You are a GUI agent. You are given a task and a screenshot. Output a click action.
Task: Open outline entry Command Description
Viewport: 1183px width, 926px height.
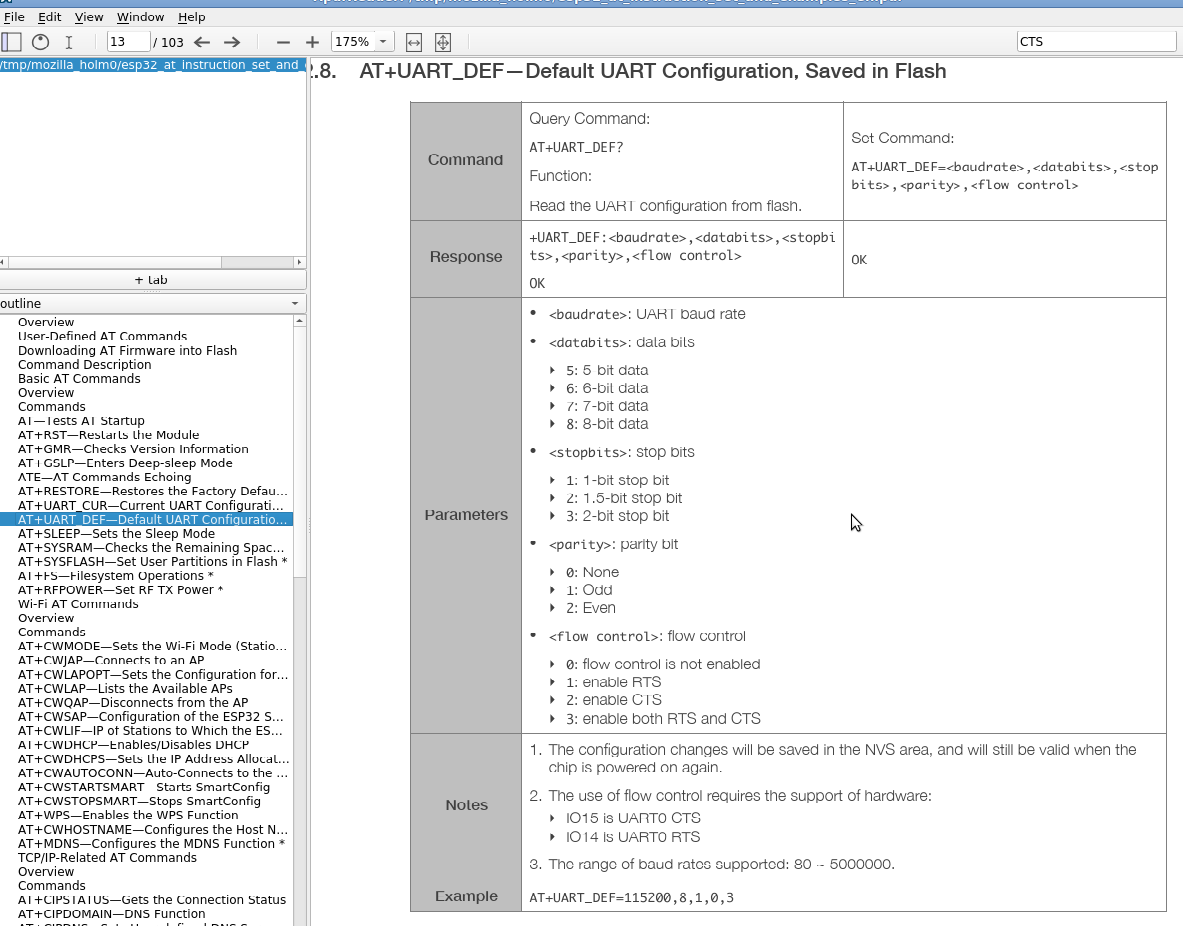tap(84, 365)
